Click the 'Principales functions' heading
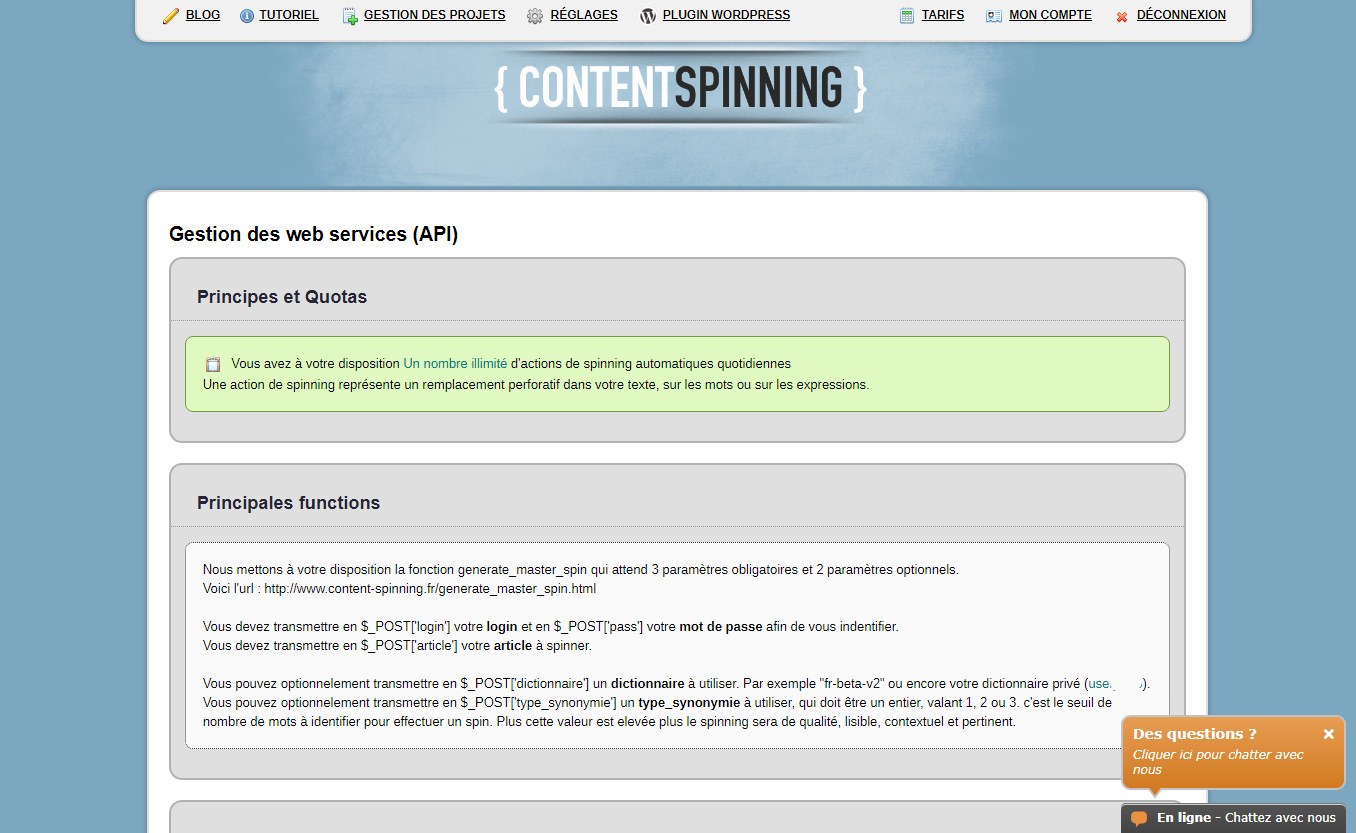Screen dimensions: 1356x833 288,503
